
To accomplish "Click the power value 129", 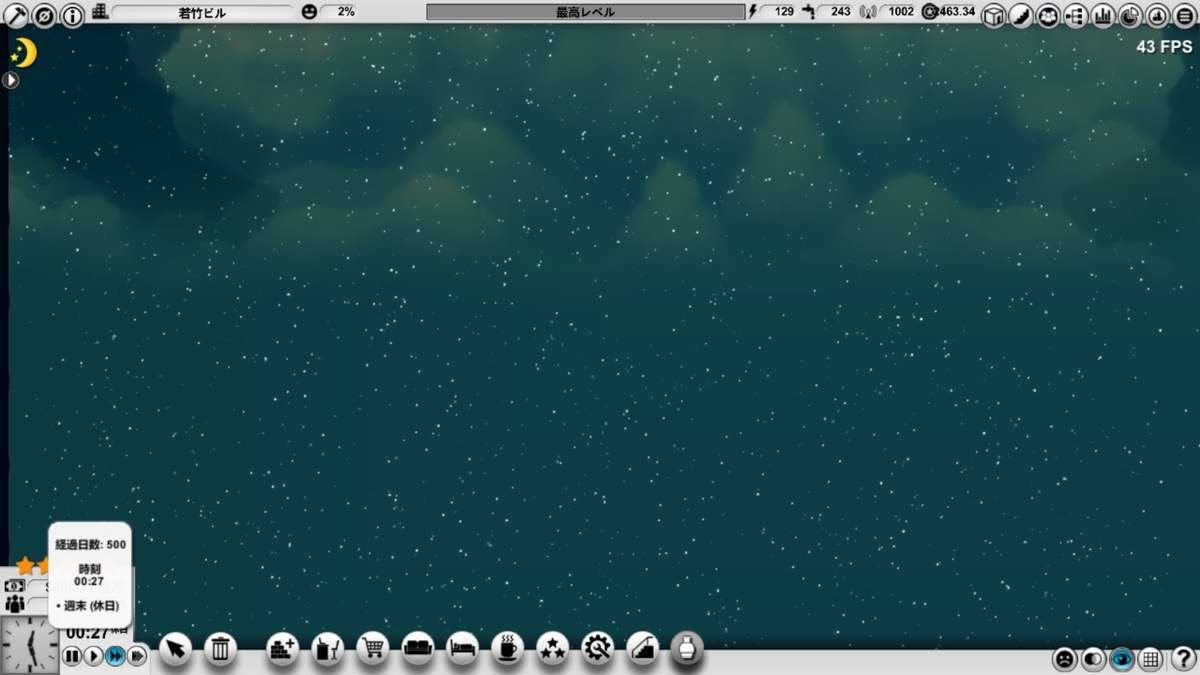I will pyautogui.click(x=784, y=12).
